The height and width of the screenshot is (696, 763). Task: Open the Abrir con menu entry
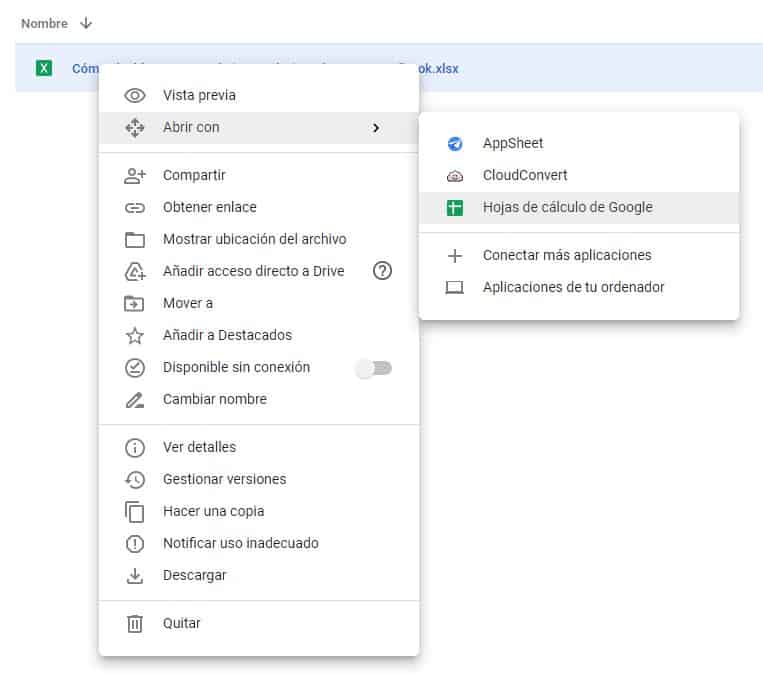(x=259, y=128)
